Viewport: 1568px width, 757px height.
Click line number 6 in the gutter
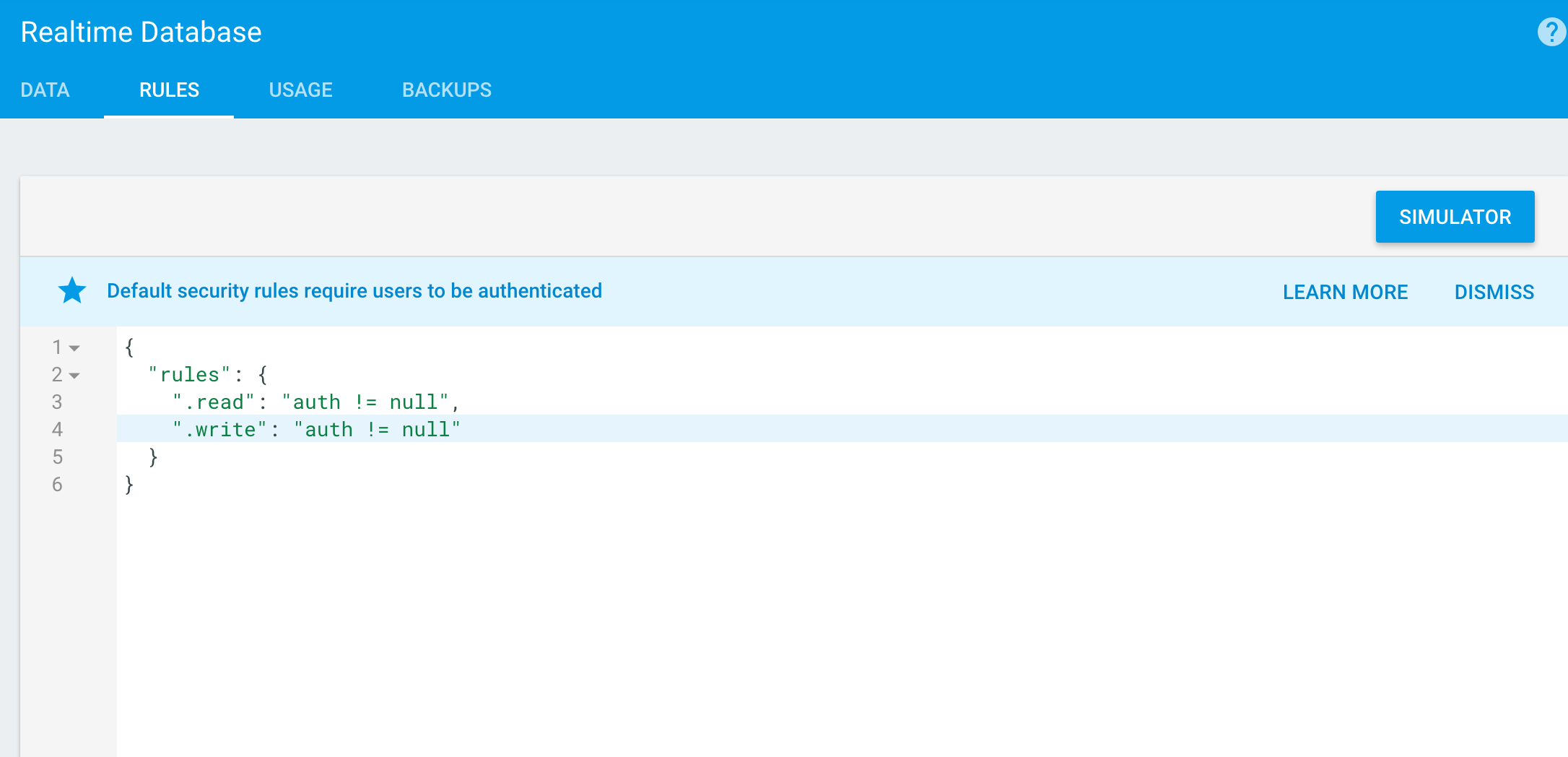pos(57,485)
